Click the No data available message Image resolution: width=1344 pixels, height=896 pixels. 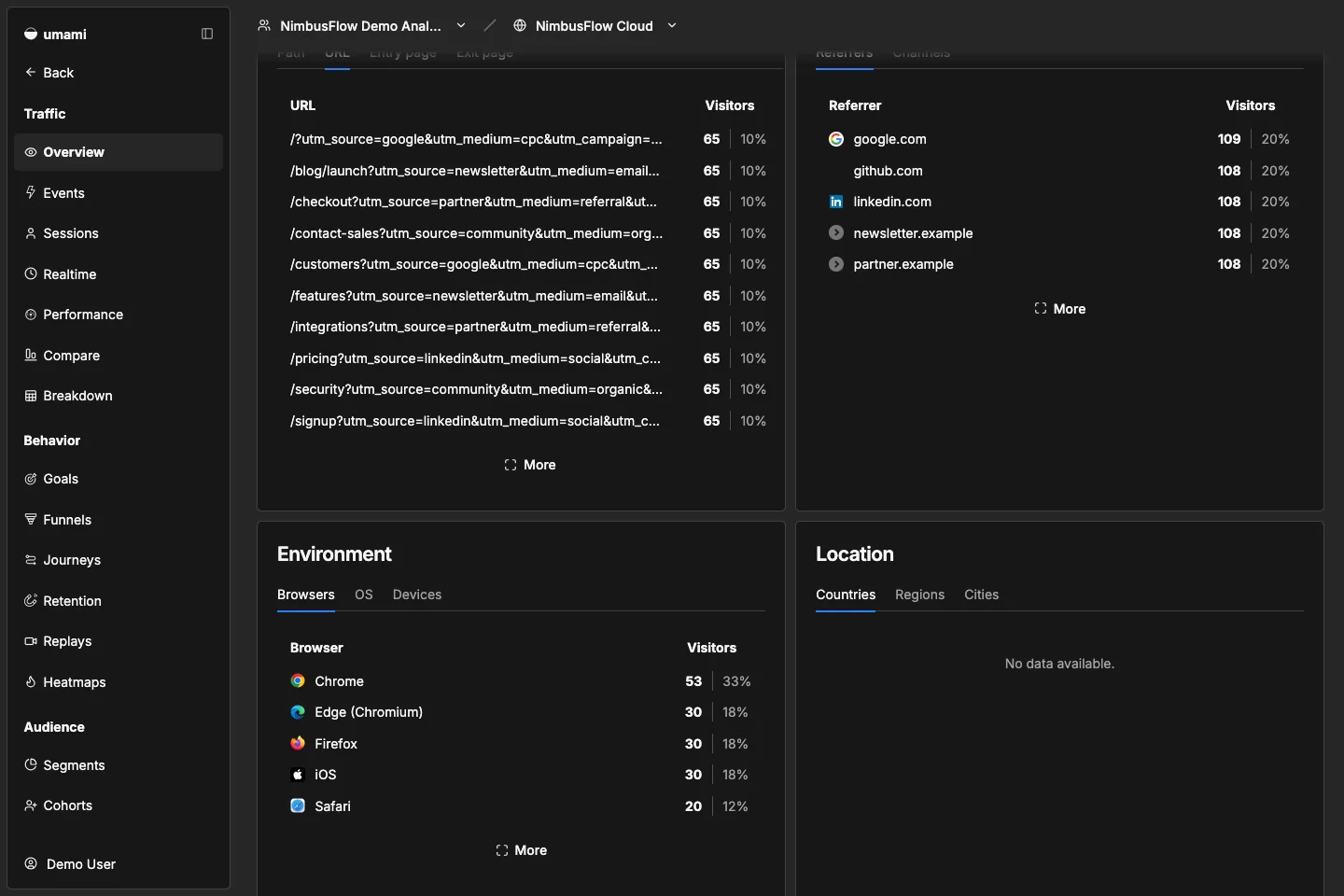click(1059, 664)
